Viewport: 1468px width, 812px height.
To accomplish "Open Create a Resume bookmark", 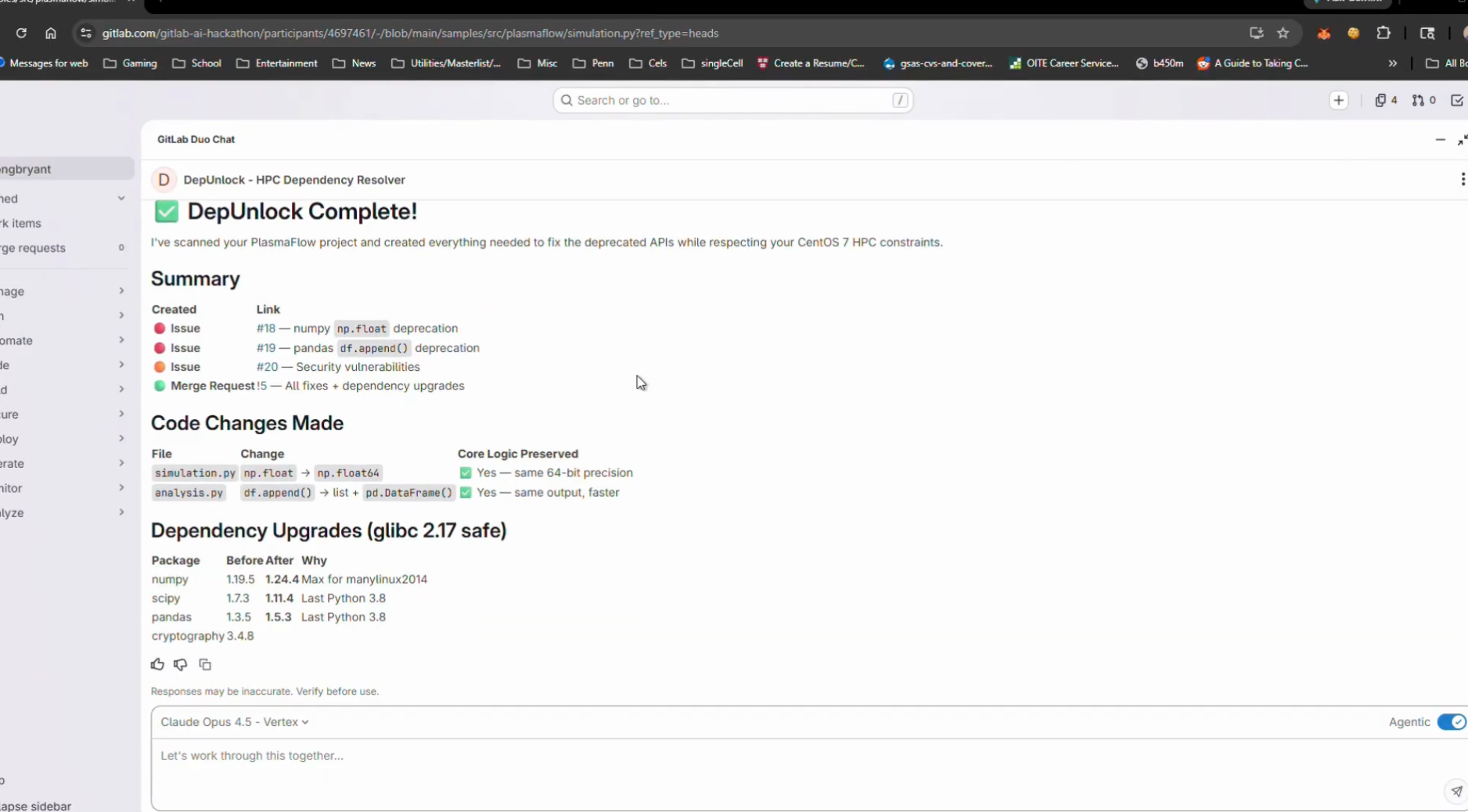I will (811, 63).
